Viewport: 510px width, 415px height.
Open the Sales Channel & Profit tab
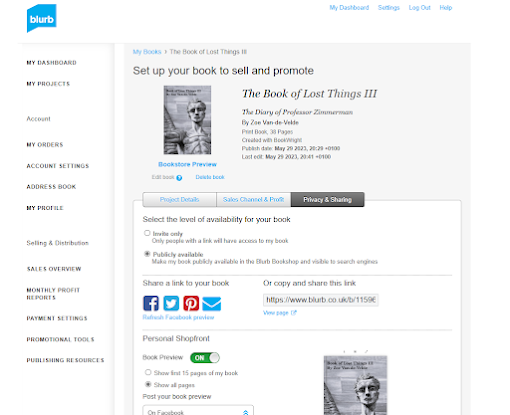coord(253,199)
